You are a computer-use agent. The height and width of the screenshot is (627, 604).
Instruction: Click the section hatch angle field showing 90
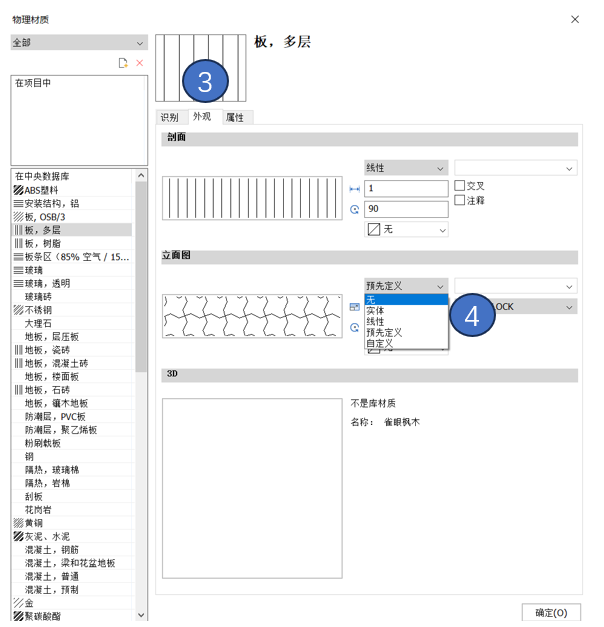pyautogui.click(x=405, y=209)
